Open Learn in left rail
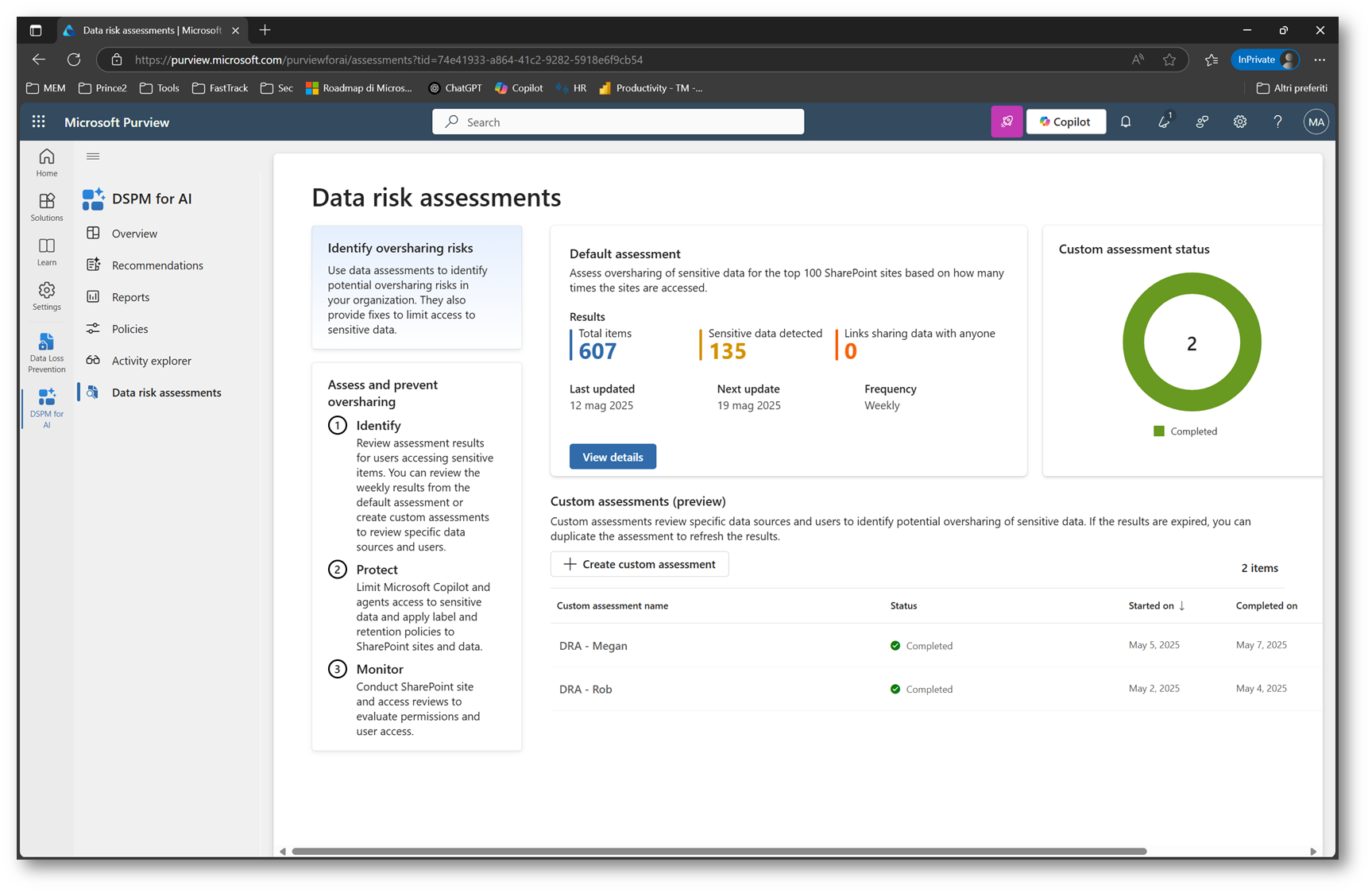Viewport: 1372px width, 893px height. coord(47,251)
